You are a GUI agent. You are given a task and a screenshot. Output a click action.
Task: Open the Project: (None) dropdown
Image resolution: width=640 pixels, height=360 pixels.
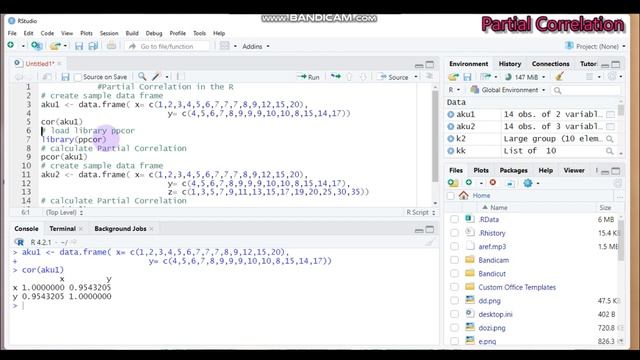click(596, 47)
